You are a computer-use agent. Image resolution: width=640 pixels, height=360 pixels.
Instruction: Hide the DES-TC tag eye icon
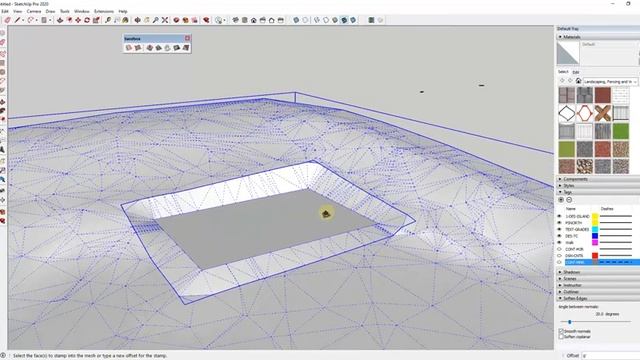point(560,236)
